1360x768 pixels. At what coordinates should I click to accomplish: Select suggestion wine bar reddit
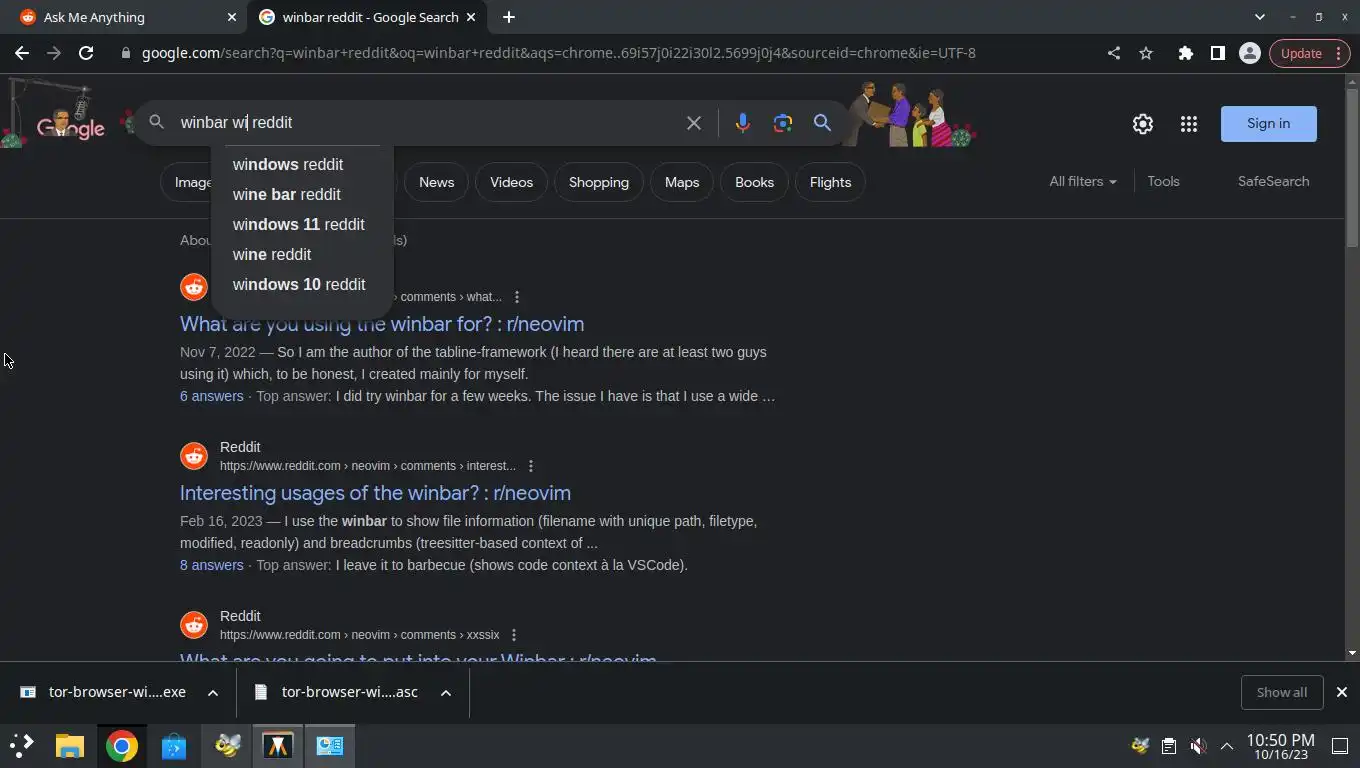tap(287, 194)
